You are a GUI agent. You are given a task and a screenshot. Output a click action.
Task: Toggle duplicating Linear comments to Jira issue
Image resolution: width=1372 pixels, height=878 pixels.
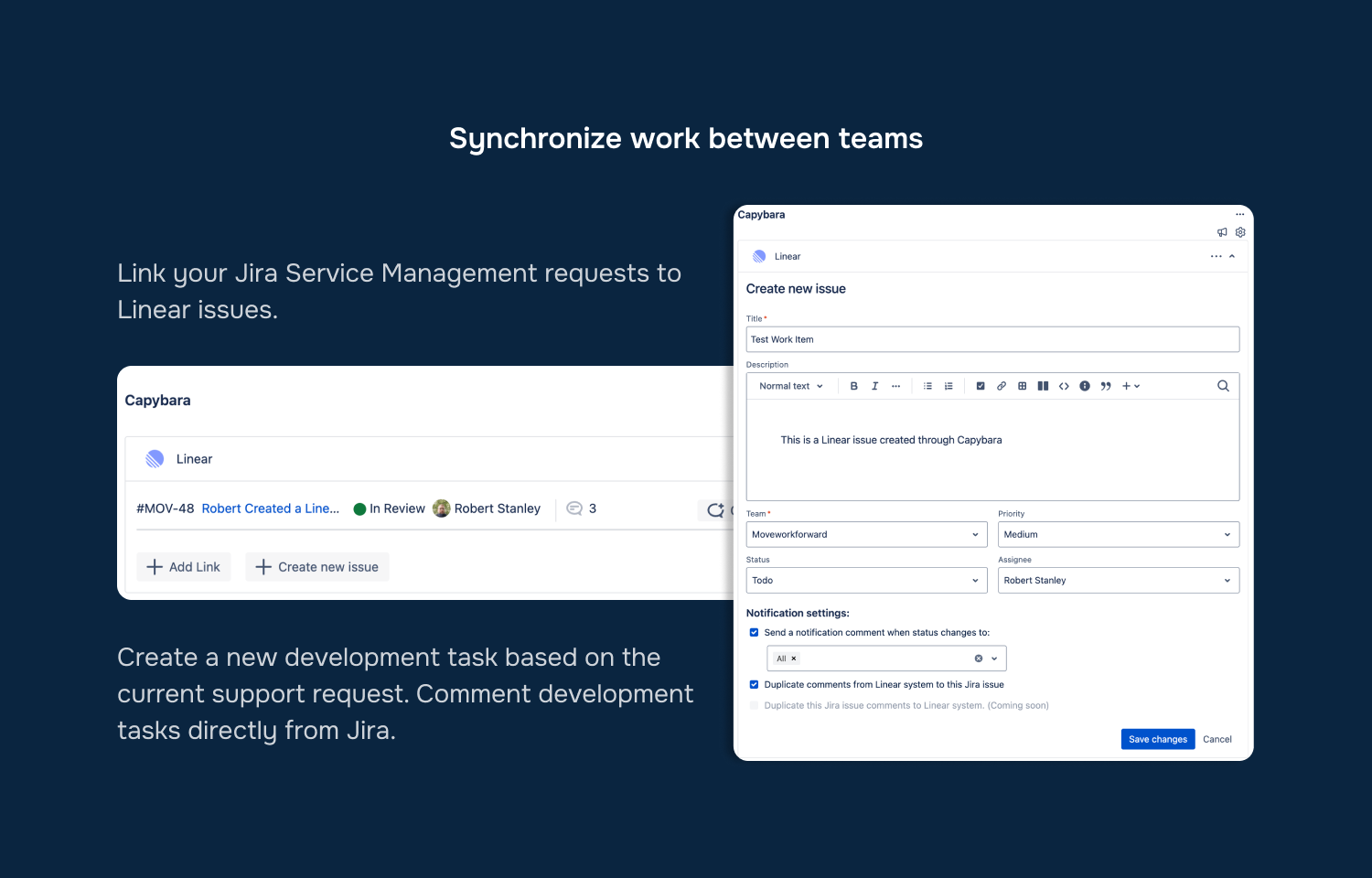click(x=754, y=684)
